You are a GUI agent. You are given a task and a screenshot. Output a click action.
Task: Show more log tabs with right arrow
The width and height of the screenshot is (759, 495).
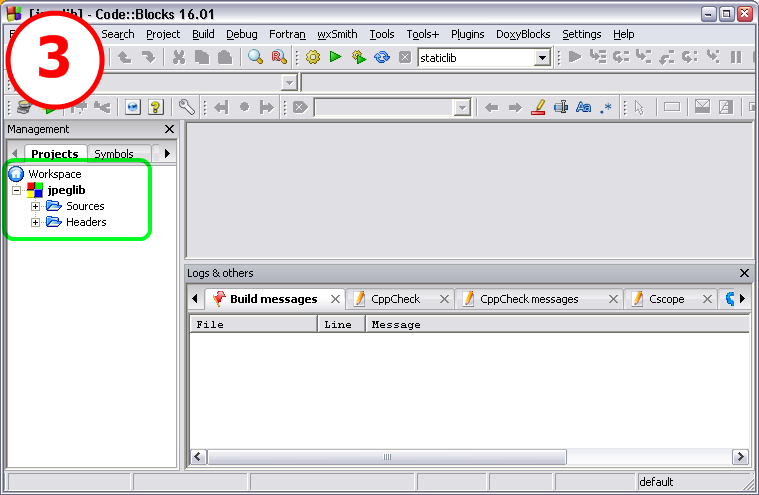pyautogui.click(x=742, y=299)
